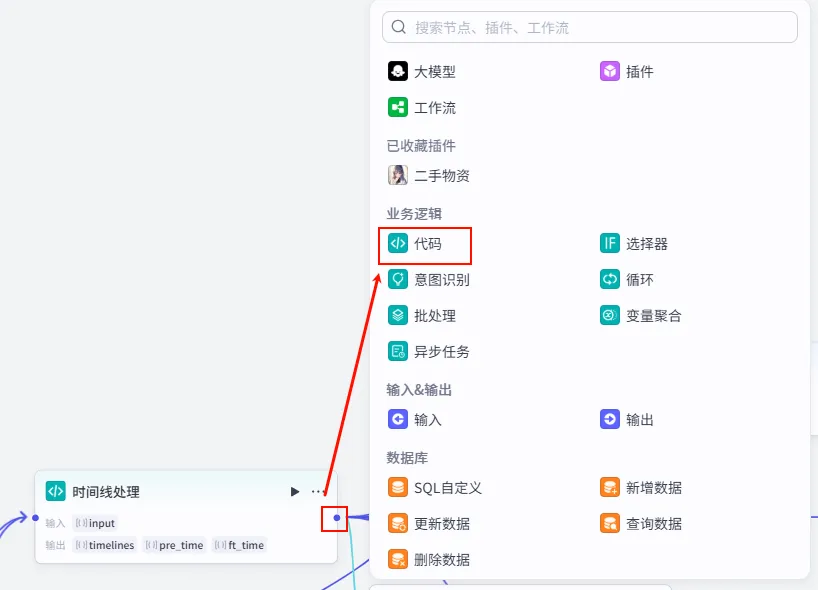Pick the 查询数据 query data icon
Image resolution: width=818 pixels, height=590 pixels.
click(x=609, y=523)
